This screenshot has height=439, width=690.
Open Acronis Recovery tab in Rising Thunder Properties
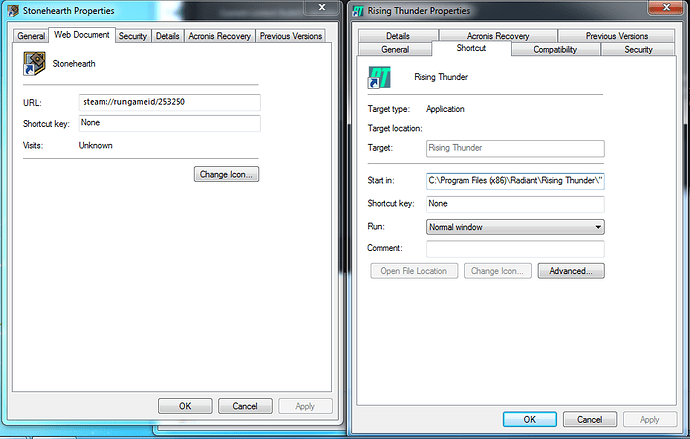coord(498,36)
